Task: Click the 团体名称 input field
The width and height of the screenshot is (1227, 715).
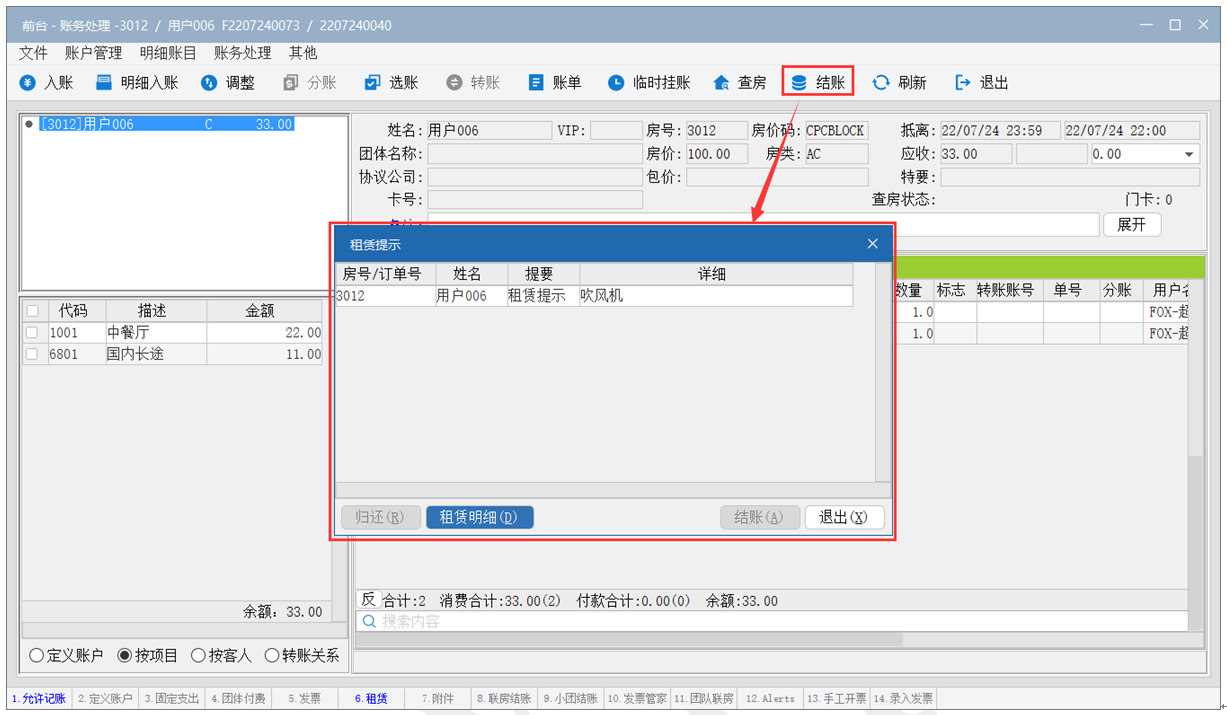Action: [534, 154]
